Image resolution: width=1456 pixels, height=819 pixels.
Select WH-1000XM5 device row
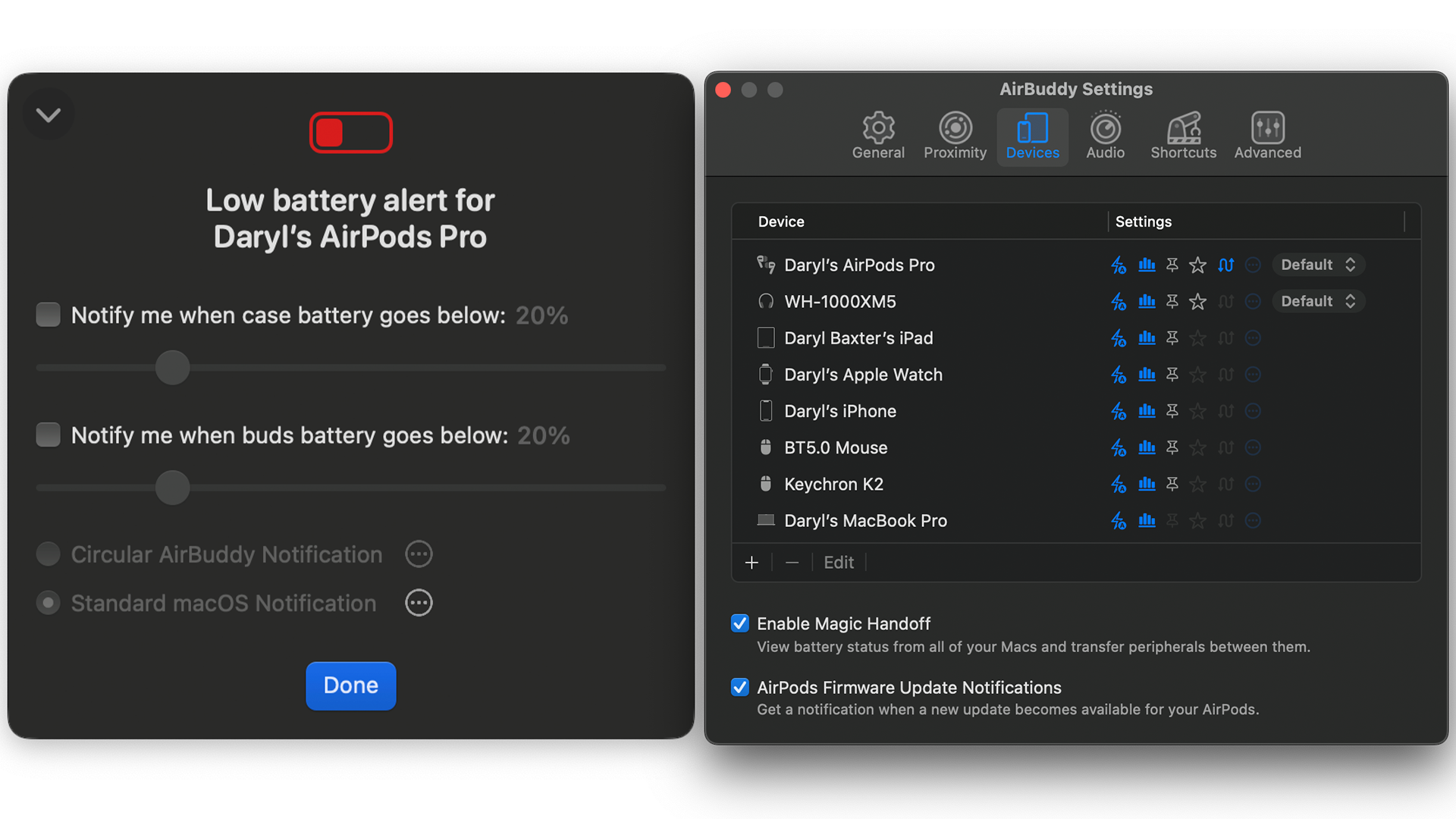[x=1075, y=302]
